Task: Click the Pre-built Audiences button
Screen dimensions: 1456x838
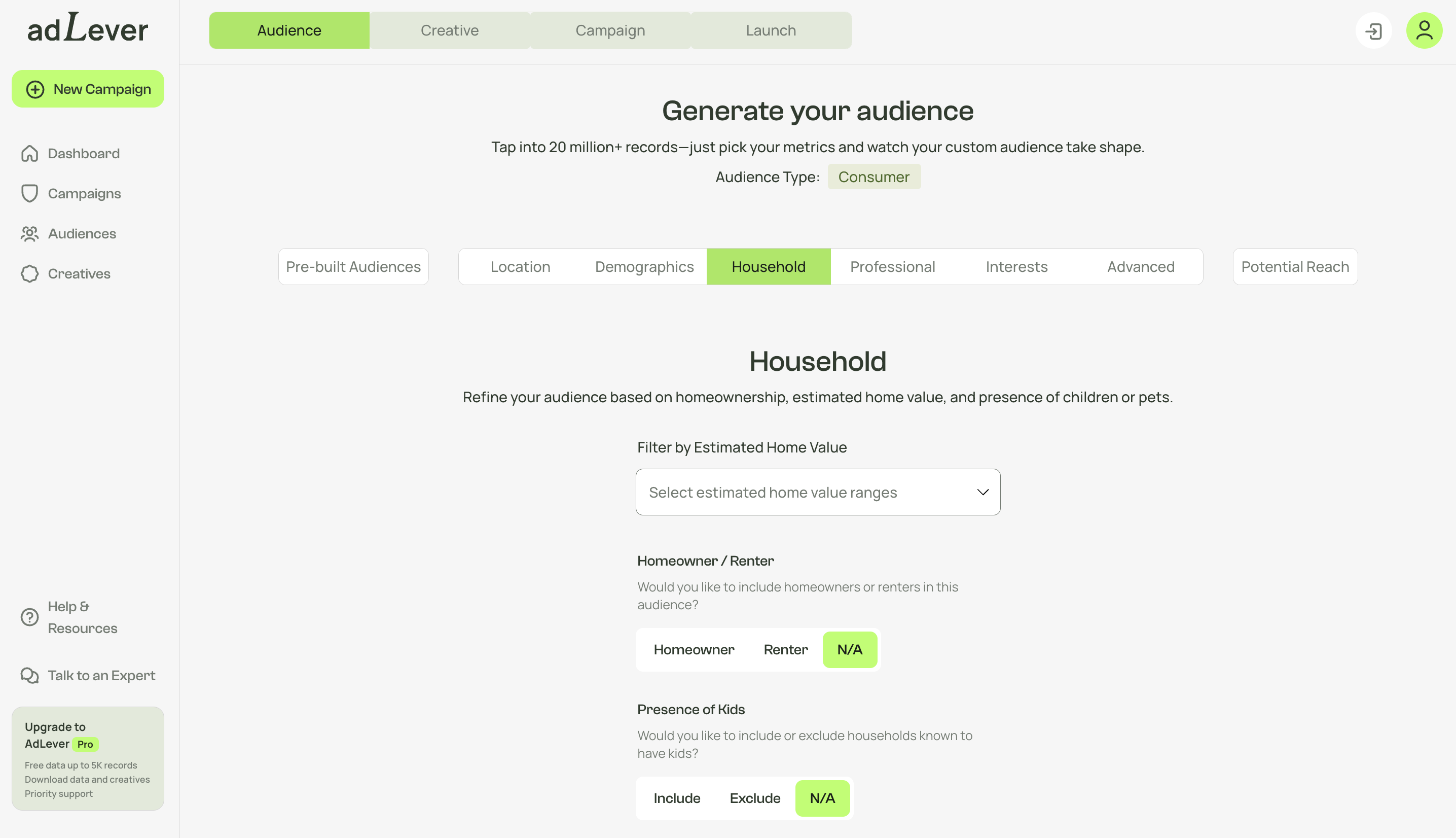Action: pos(353,266)
